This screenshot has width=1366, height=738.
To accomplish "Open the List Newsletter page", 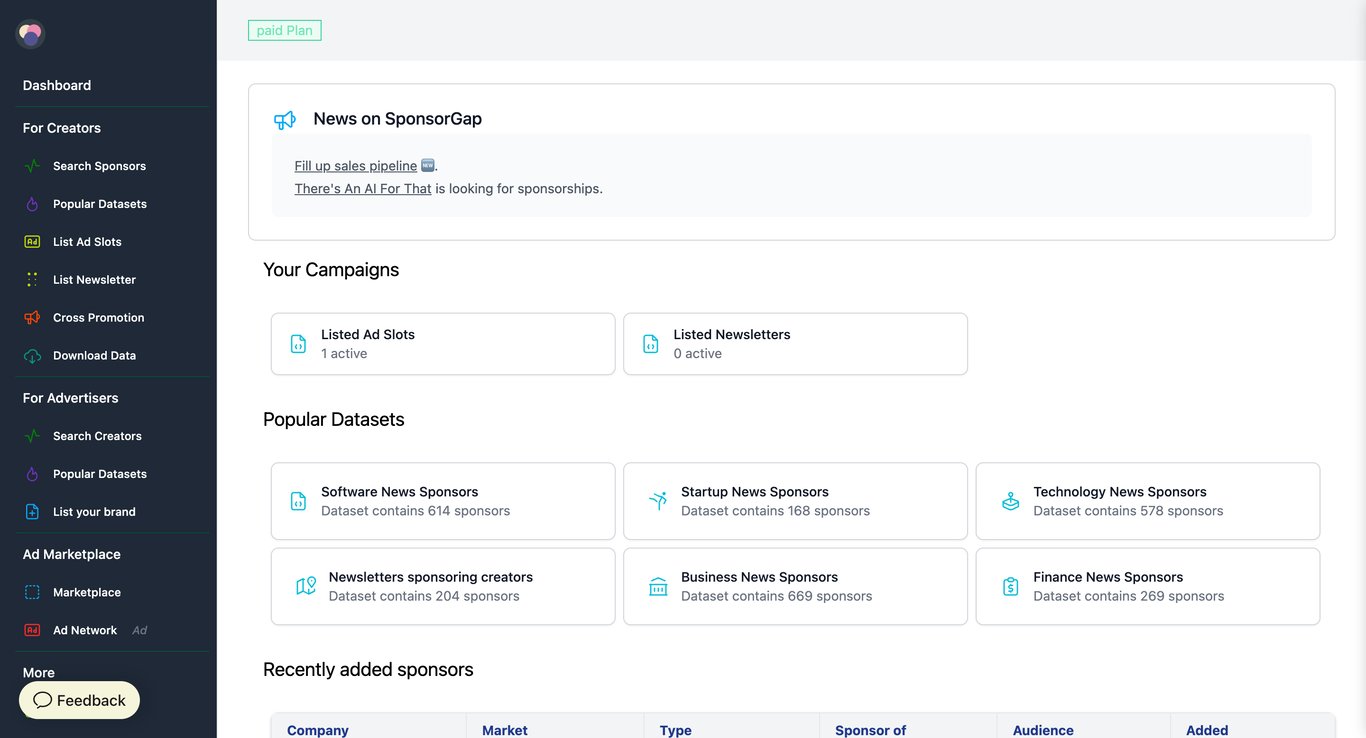I will [x=94, y=280].
